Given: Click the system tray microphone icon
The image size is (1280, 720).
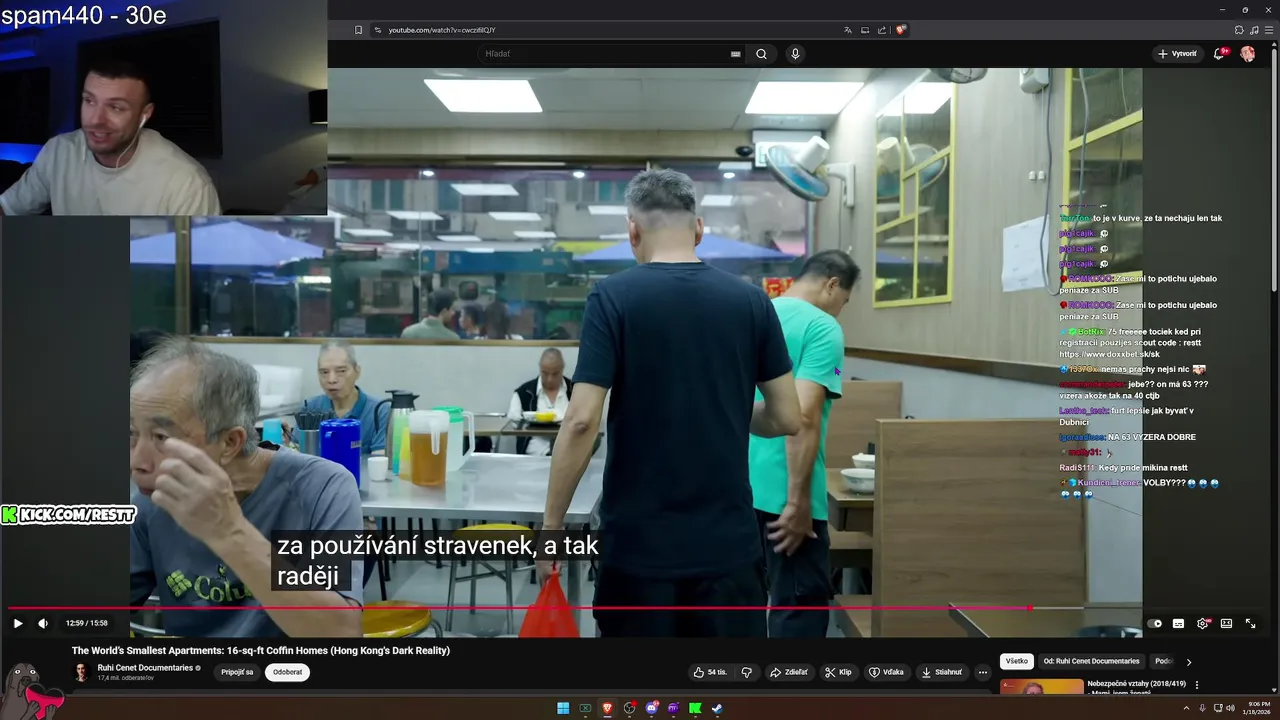Looking at the screenshot, I should tap(1203, 708).
